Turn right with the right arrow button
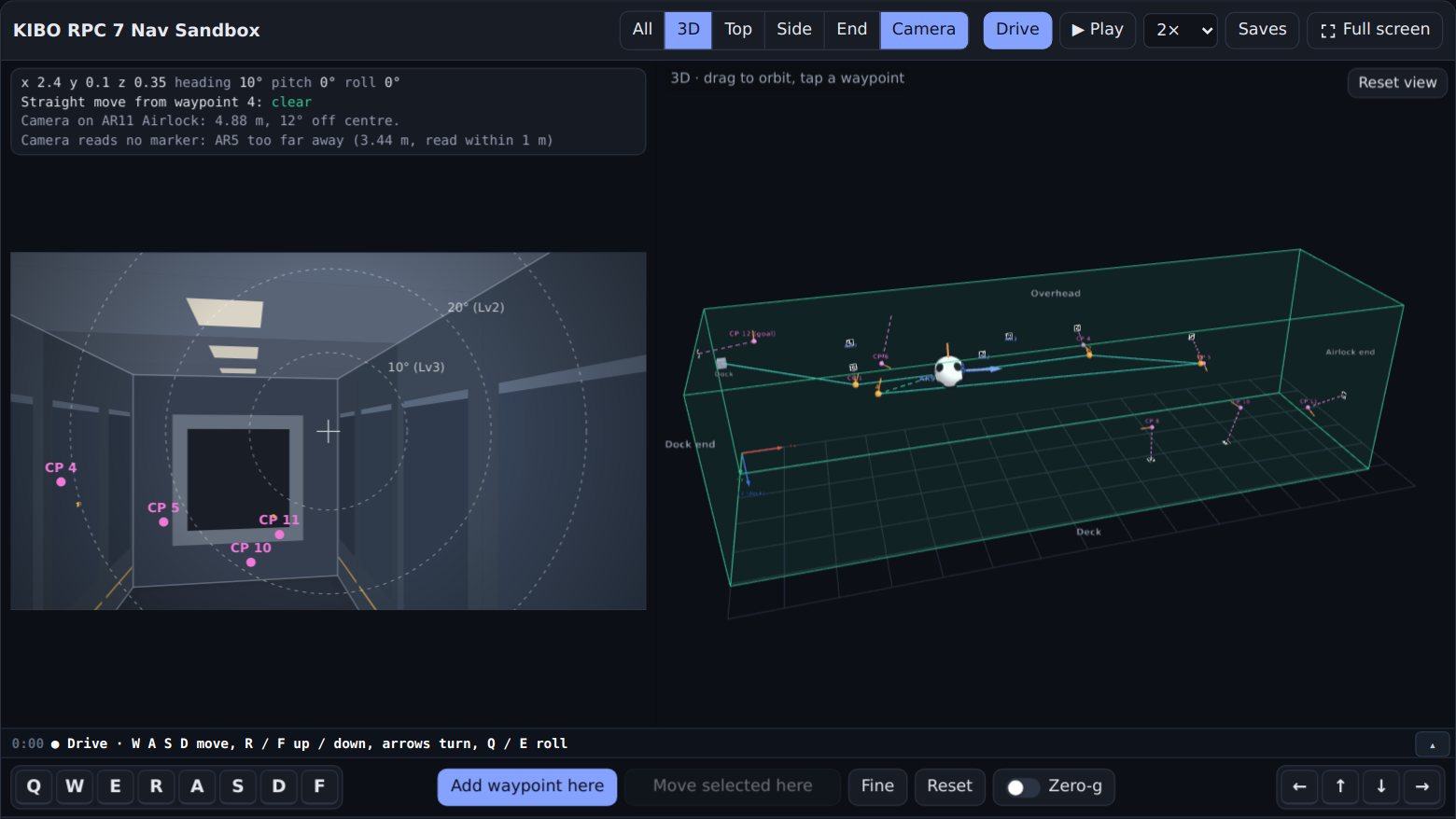 [1422, 786]
